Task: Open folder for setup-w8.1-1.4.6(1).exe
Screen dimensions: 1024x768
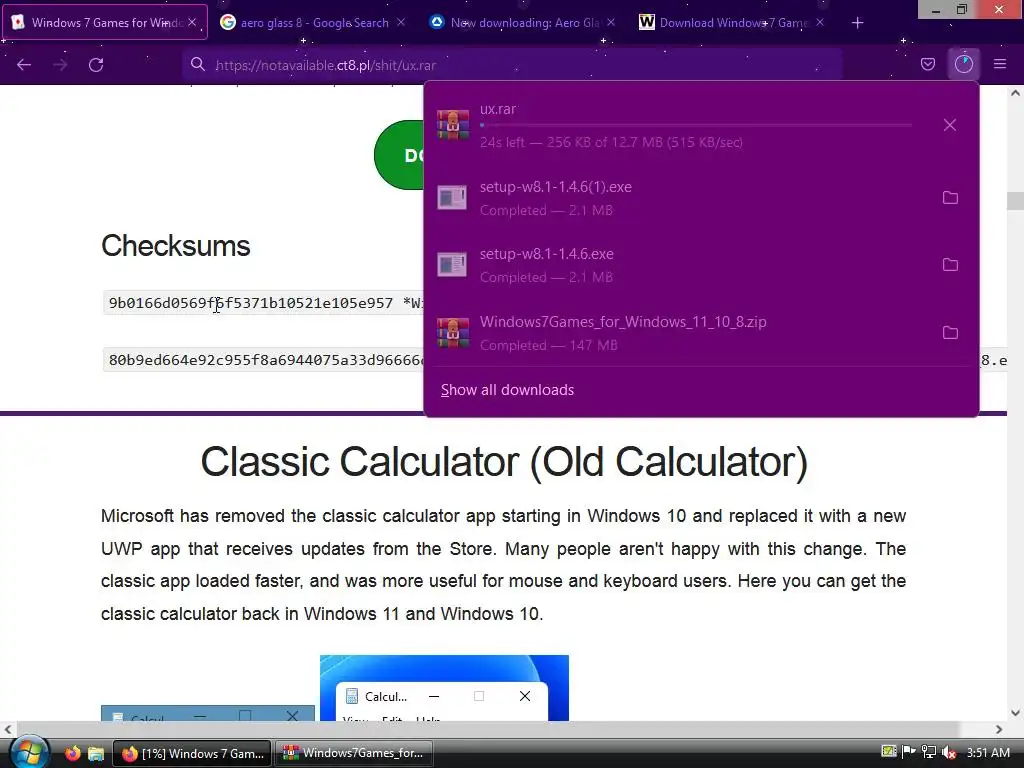Action: click(x=950, y=198)
